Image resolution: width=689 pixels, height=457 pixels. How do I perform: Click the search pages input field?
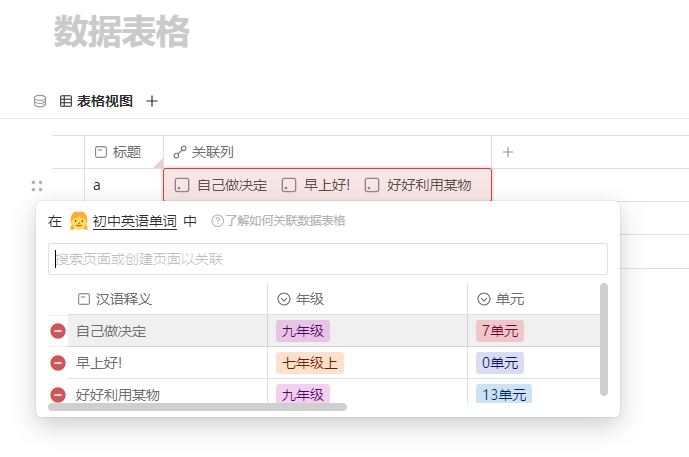(x=328, y=259)
